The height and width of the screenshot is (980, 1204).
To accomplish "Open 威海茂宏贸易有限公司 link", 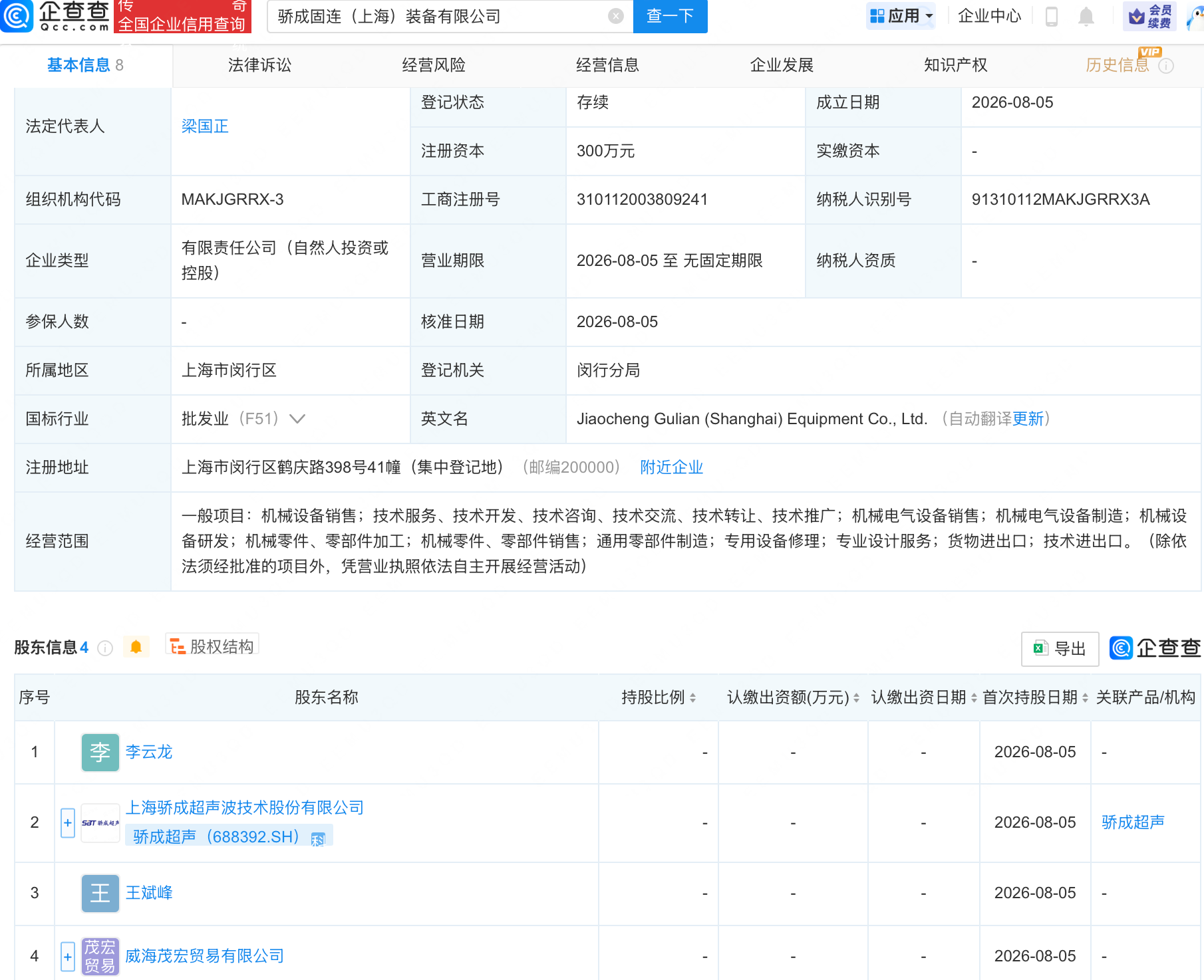I will [205, 956].
